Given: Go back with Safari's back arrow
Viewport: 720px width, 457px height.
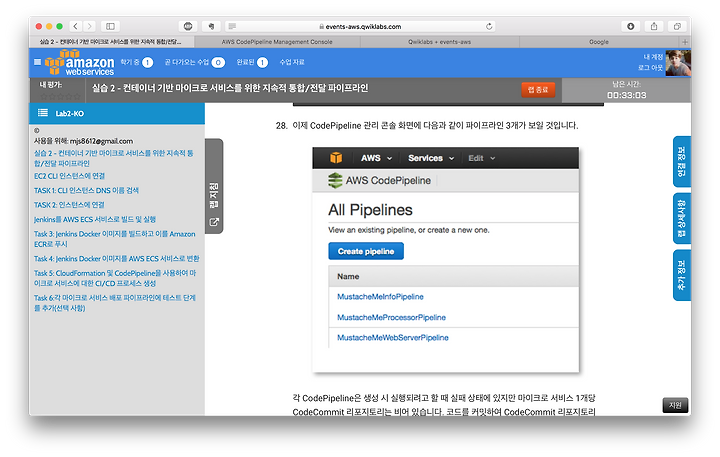Looking at the screenshot, I should coord(76,26).
